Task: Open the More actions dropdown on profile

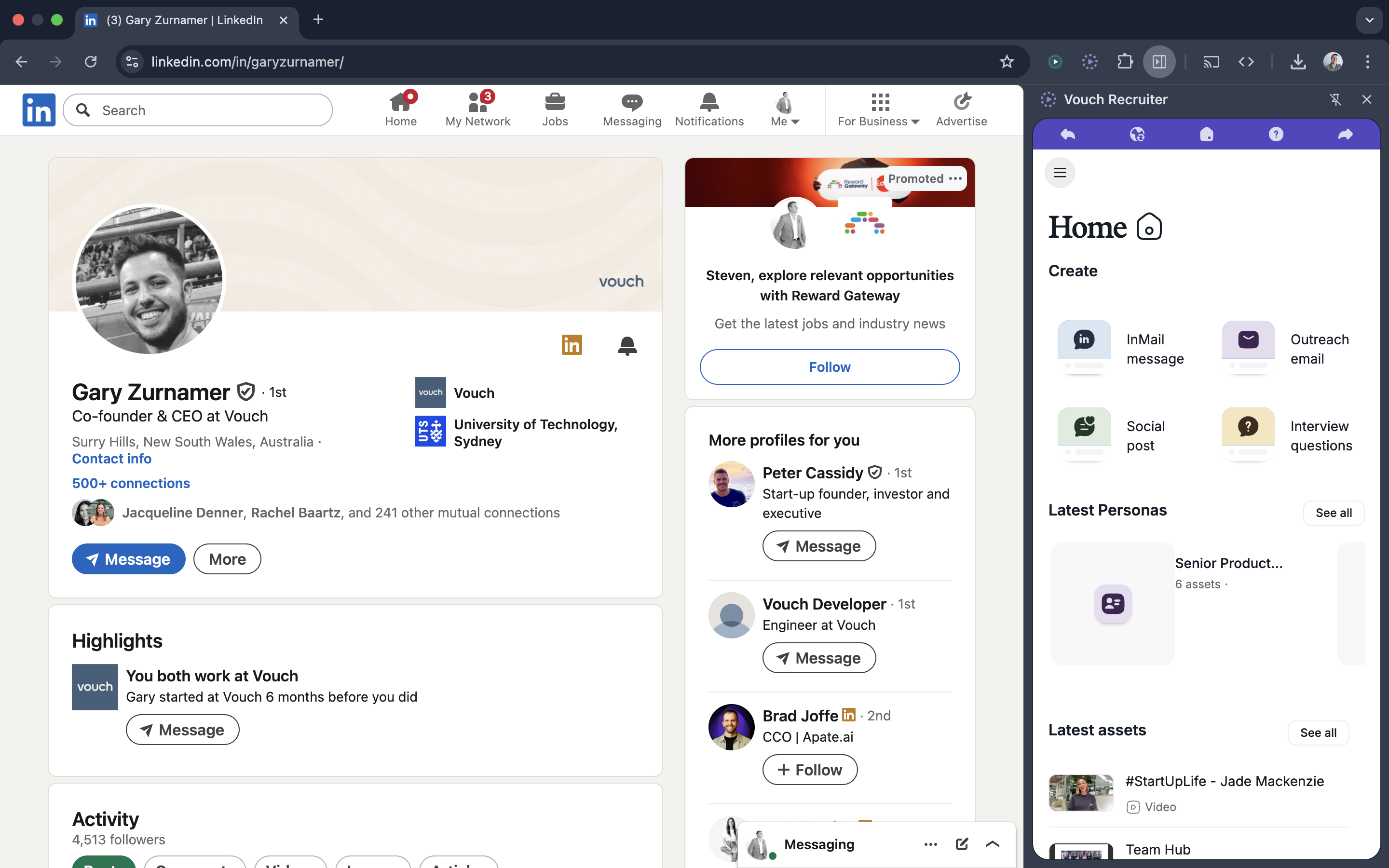Action: [227, 558]
